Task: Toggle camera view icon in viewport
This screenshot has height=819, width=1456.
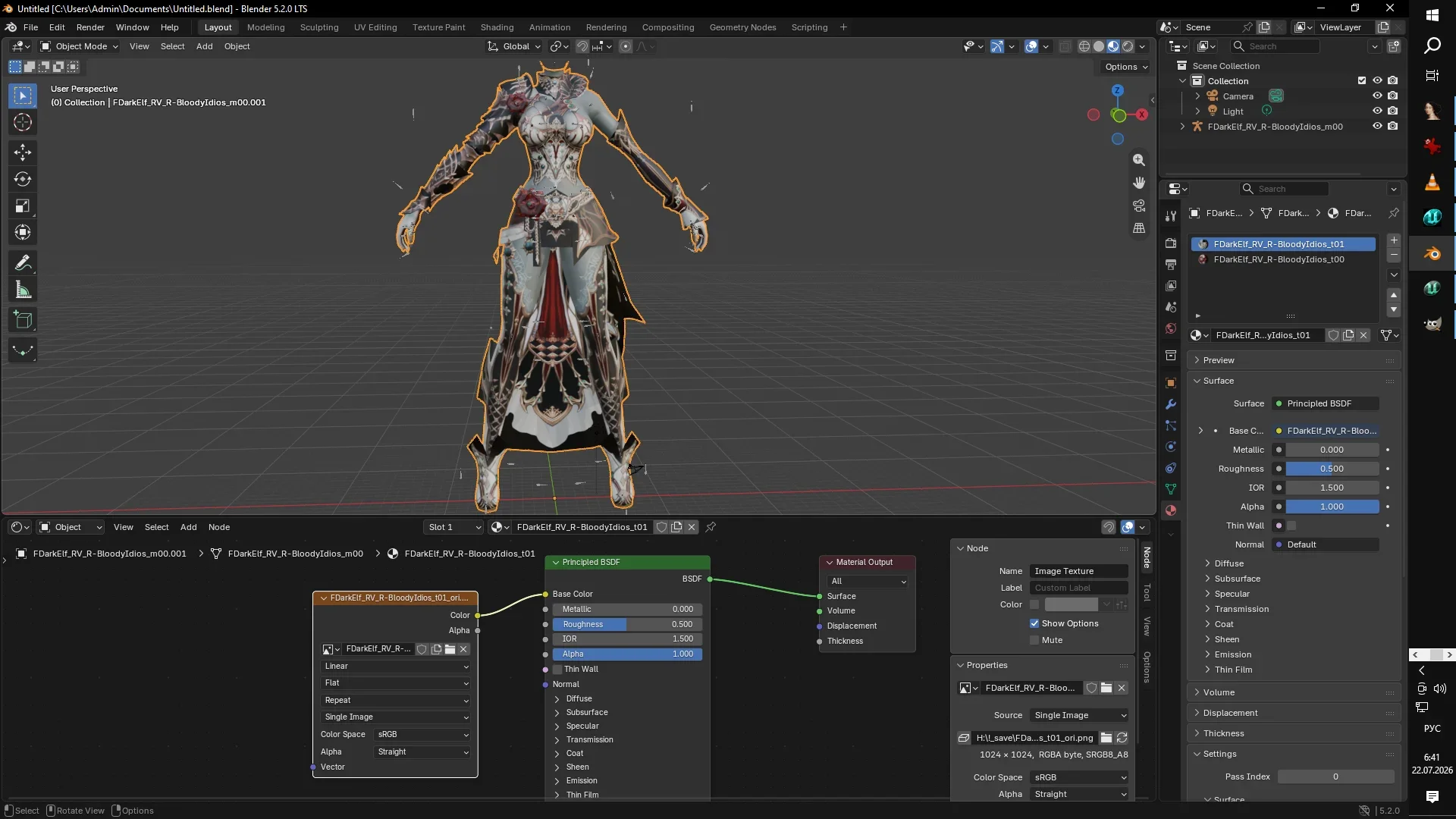Action: pos(1139,206)
